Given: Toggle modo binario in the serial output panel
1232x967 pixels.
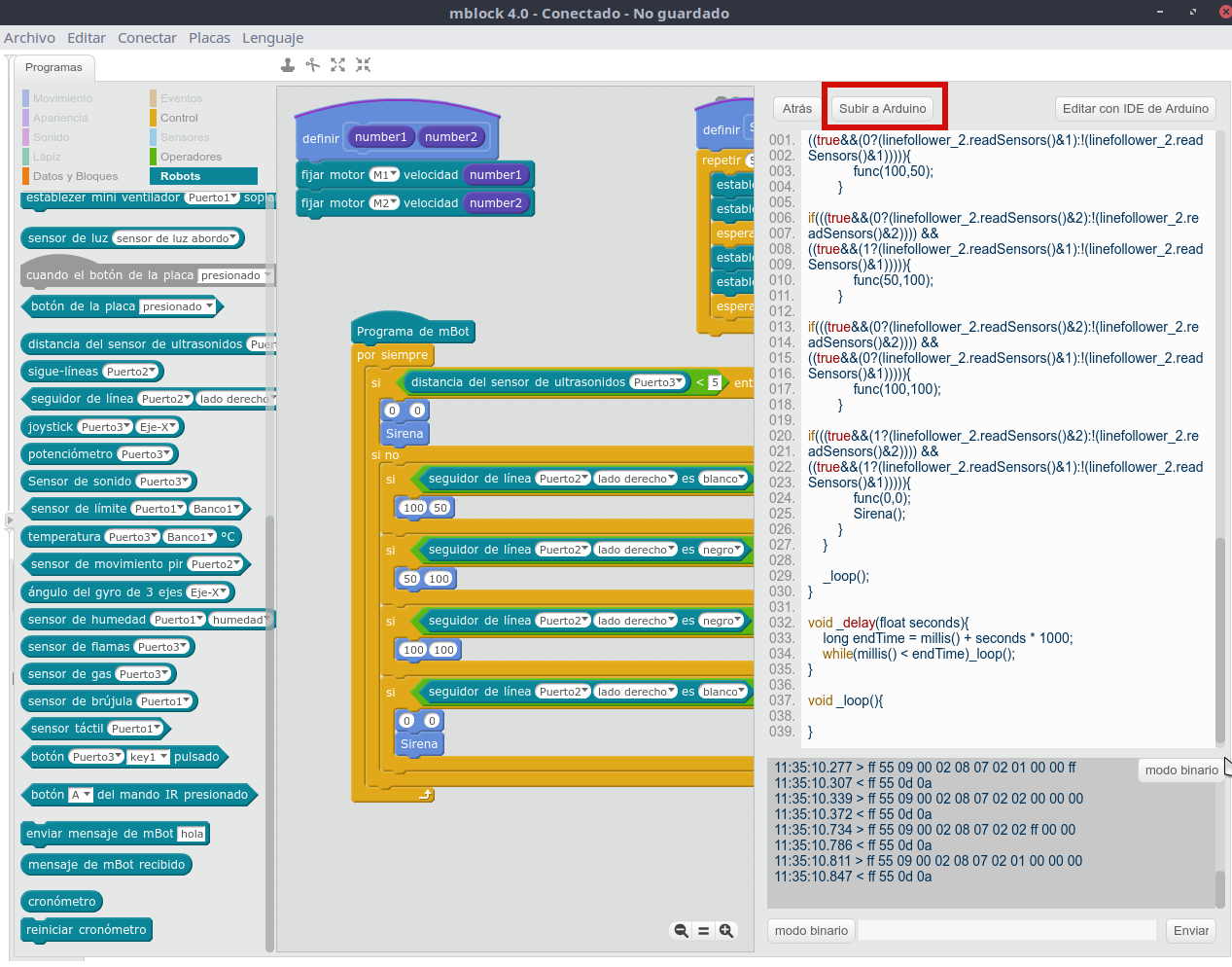Looking at the screenshot, I should [x=1180, y=770].
